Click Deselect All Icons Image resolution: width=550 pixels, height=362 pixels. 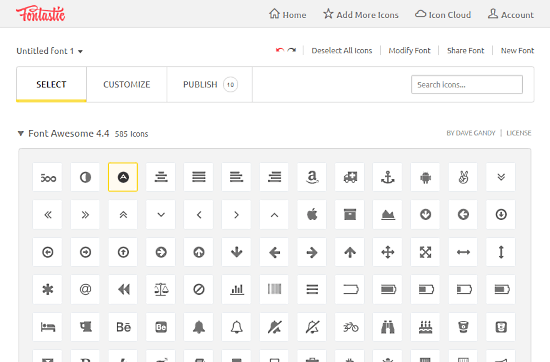click(342, 51)
